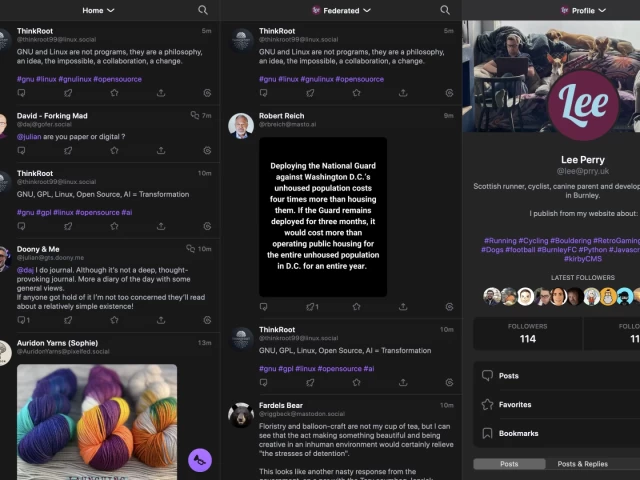Open profile Posts list item
Viewport: 640px width, 480px height.
[x=557, y=376]
